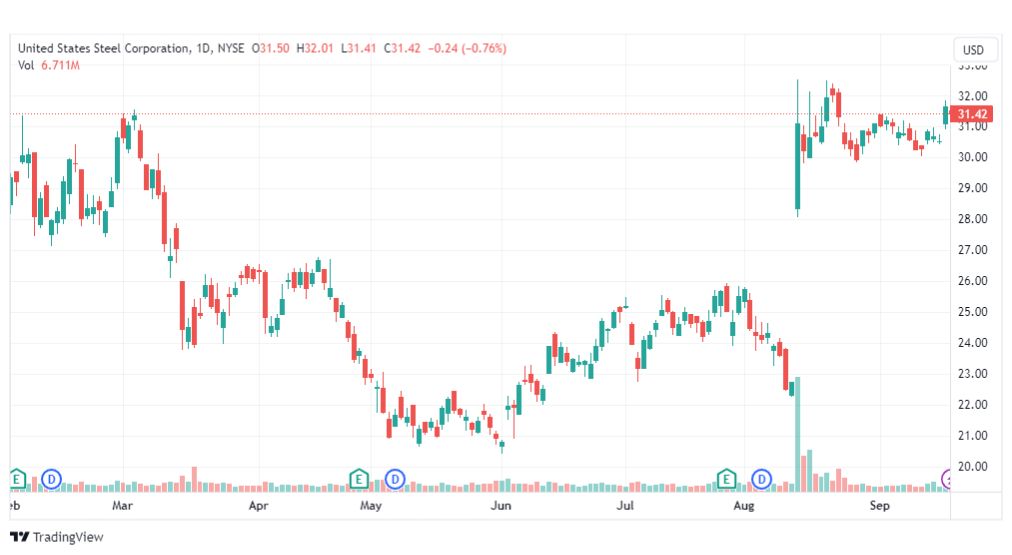Click the Sep label on time axis
This screenshot has height=555, width=1012.
(x=880, y=505)
